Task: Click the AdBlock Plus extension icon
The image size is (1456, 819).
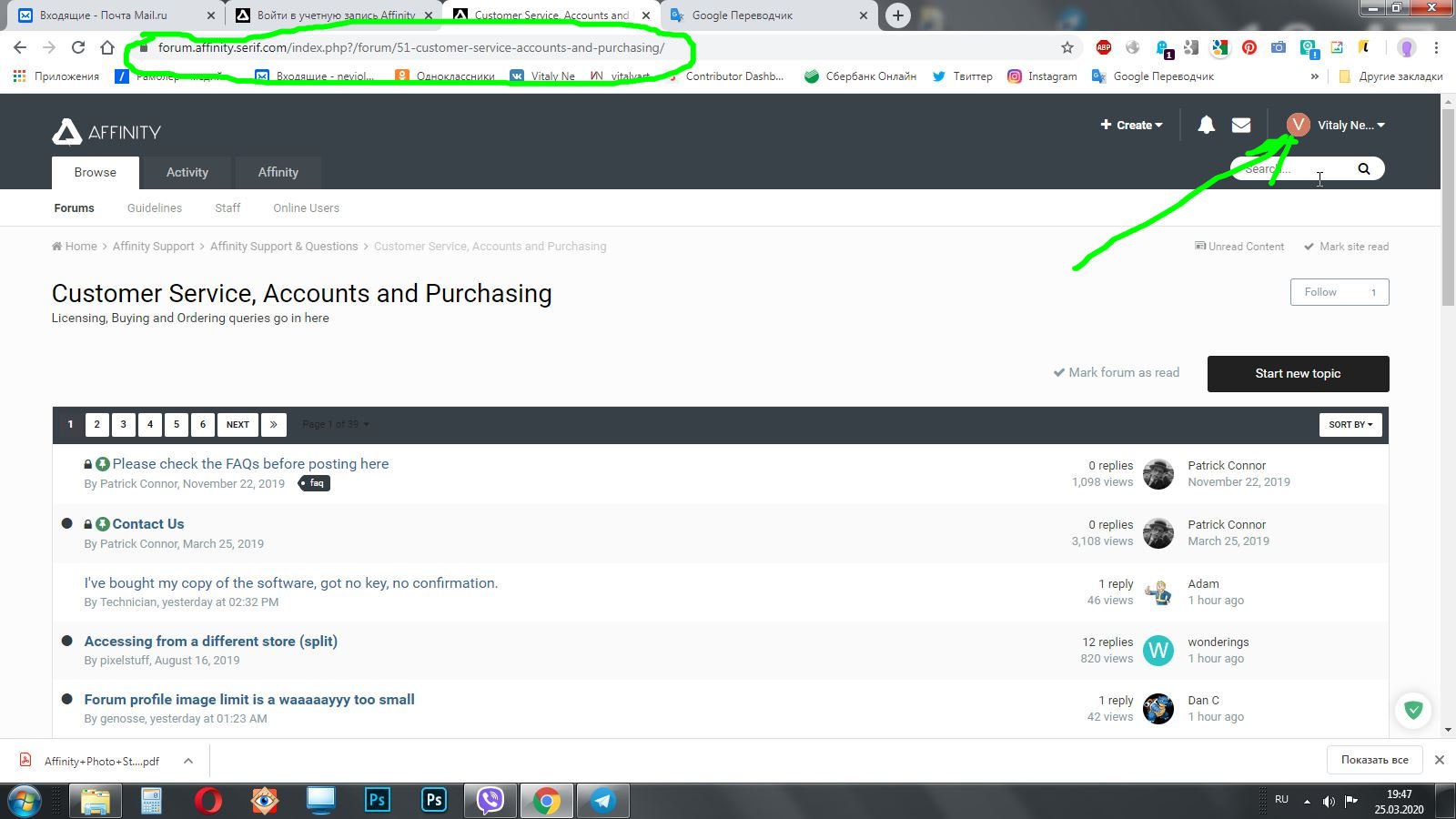Action: click(1104, 47)
